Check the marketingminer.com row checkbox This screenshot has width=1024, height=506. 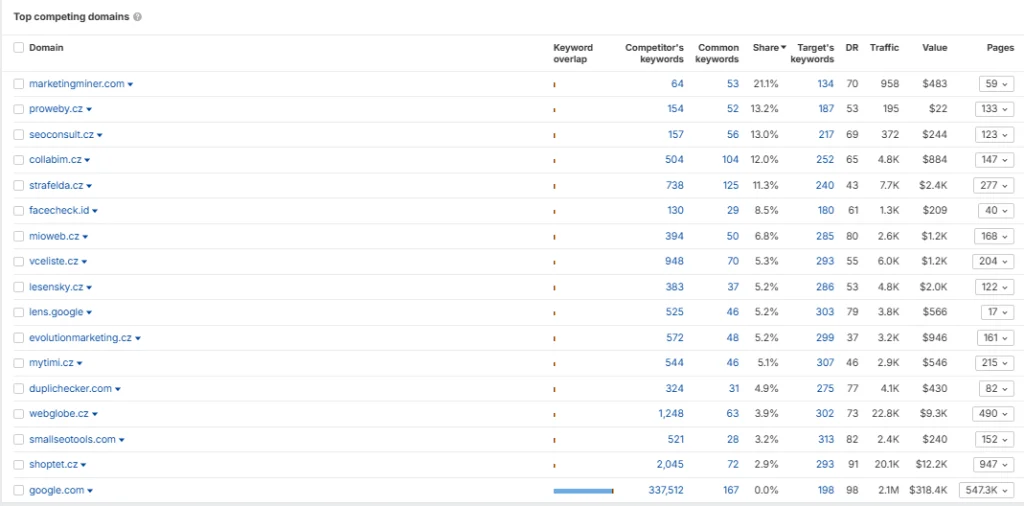tap(18, 84)
